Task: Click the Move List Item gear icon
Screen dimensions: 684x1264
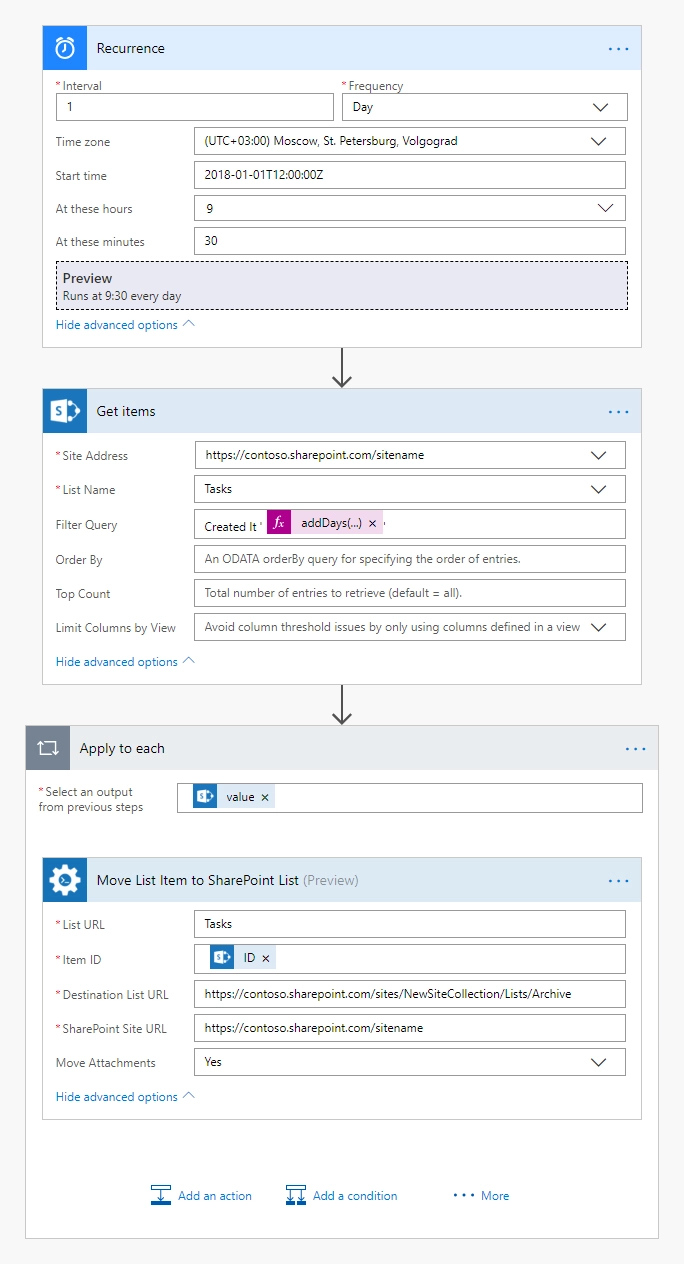Action: pyautogui.click(x=65, y=880)
